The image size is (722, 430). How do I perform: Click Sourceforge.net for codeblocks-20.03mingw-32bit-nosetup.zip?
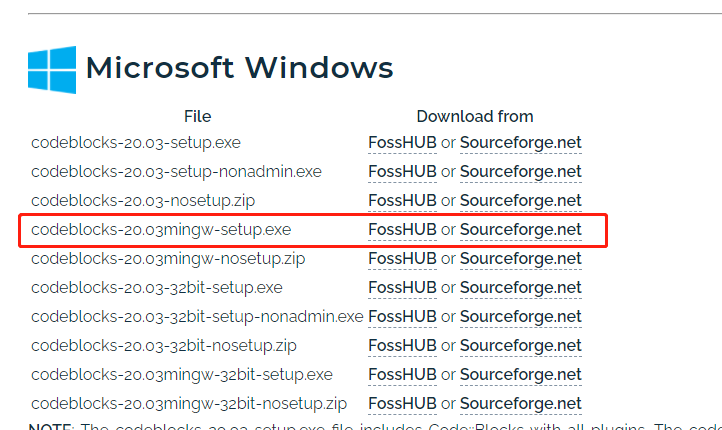coord(520,404)
